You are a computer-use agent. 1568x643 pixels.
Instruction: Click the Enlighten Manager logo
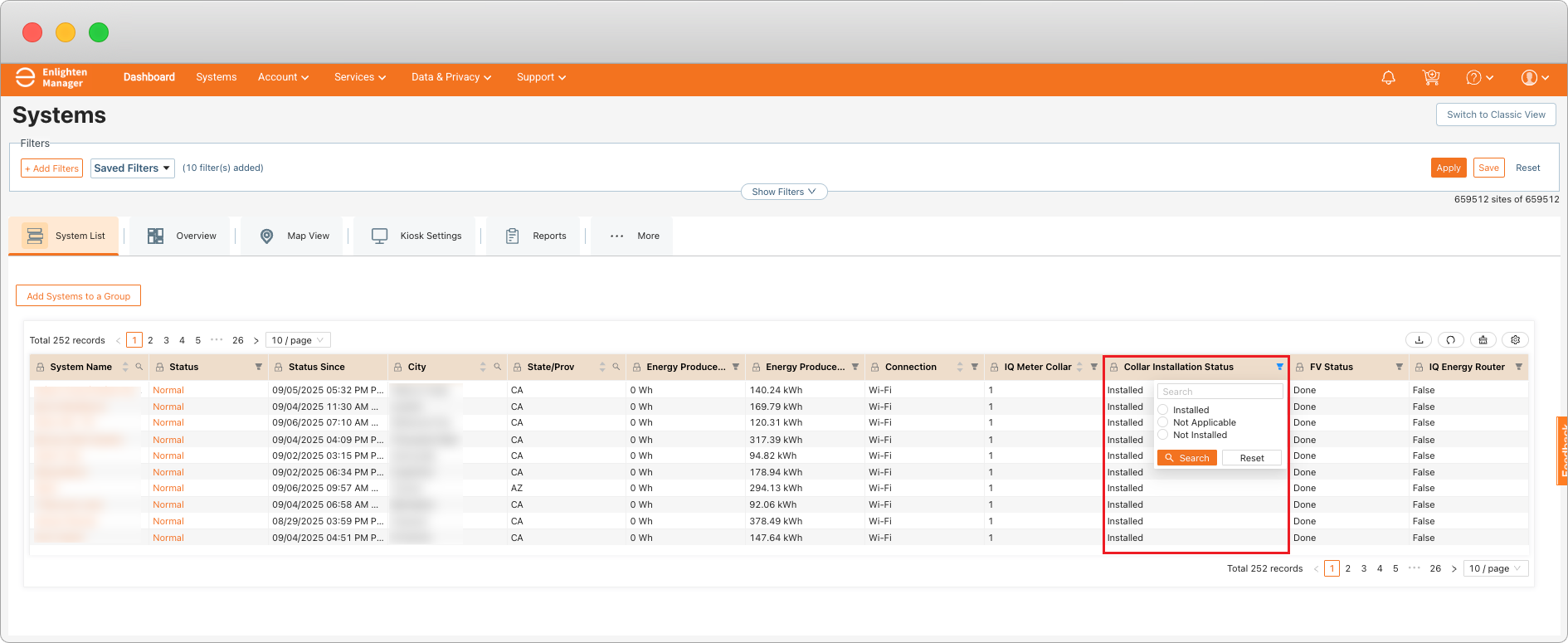51,77
